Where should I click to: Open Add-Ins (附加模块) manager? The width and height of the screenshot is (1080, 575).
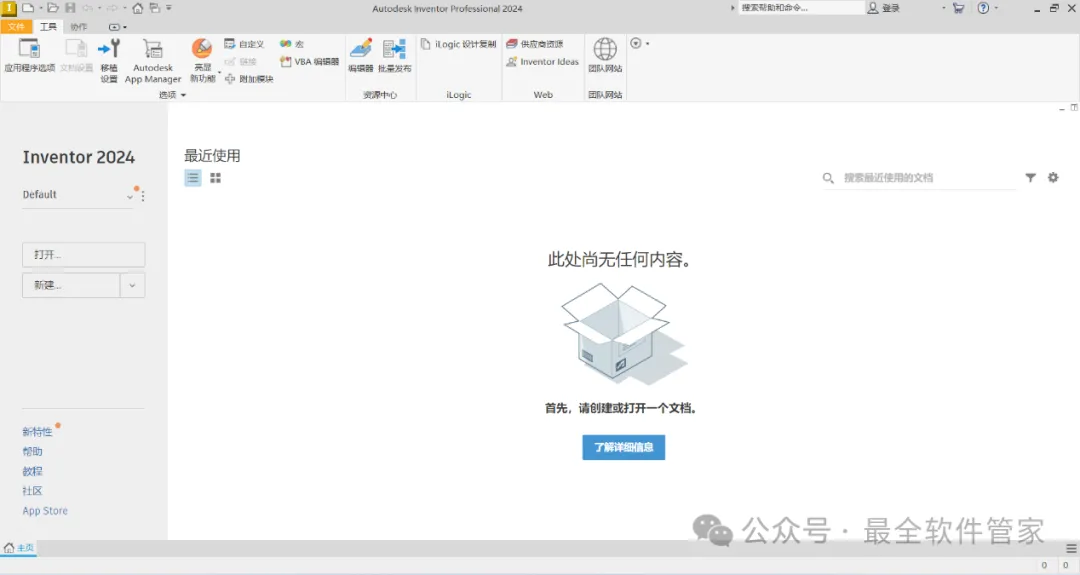coord(249,79)
